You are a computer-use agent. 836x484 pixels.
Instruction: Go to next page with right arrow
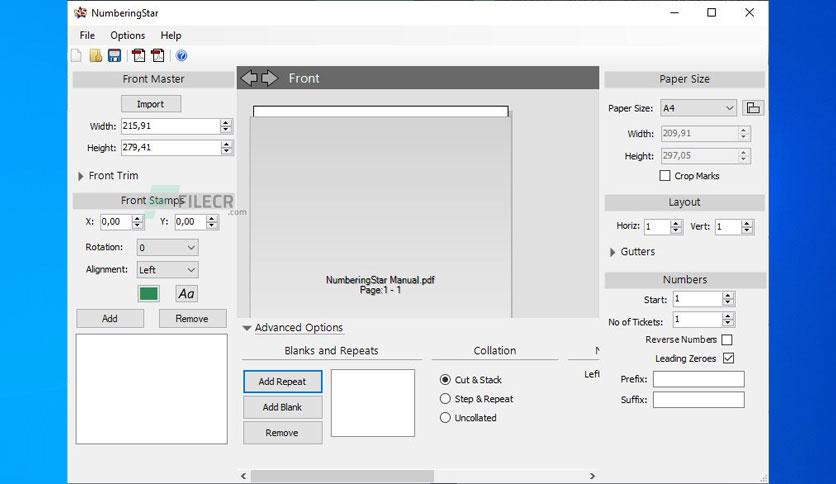269,78
